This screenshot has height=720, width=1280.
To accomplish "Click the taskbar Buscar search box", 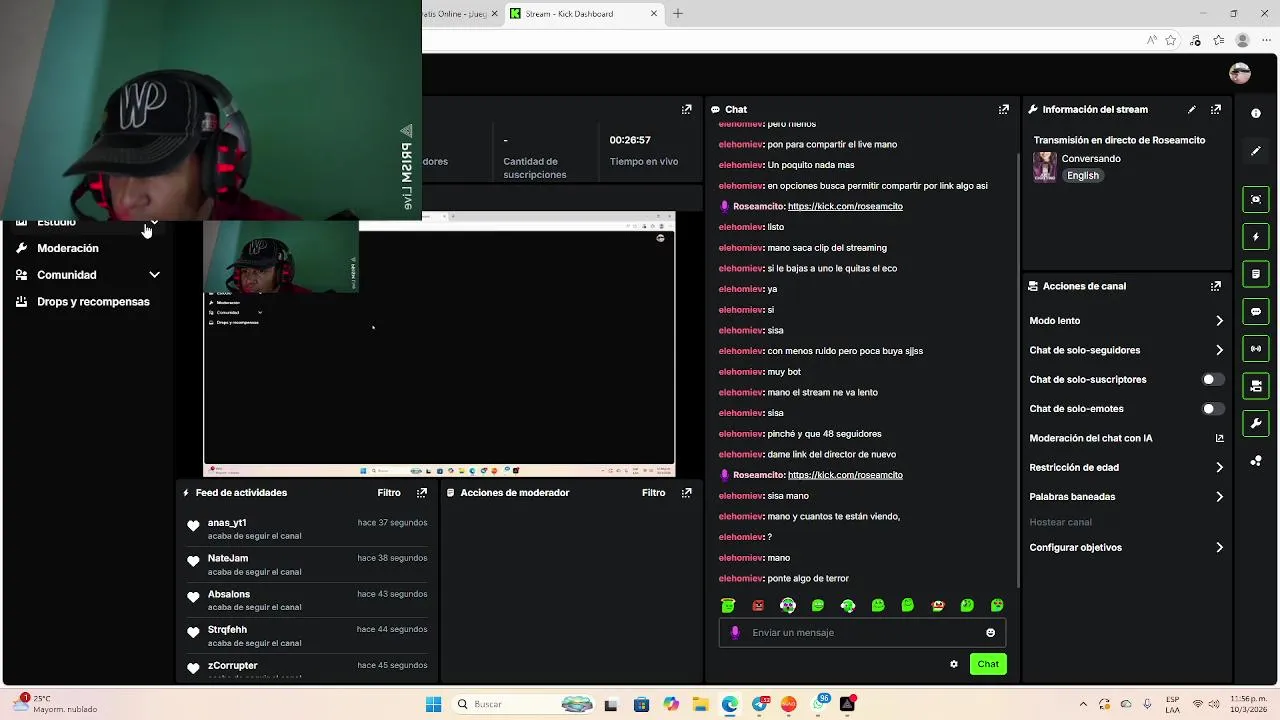I will [524, 705].
